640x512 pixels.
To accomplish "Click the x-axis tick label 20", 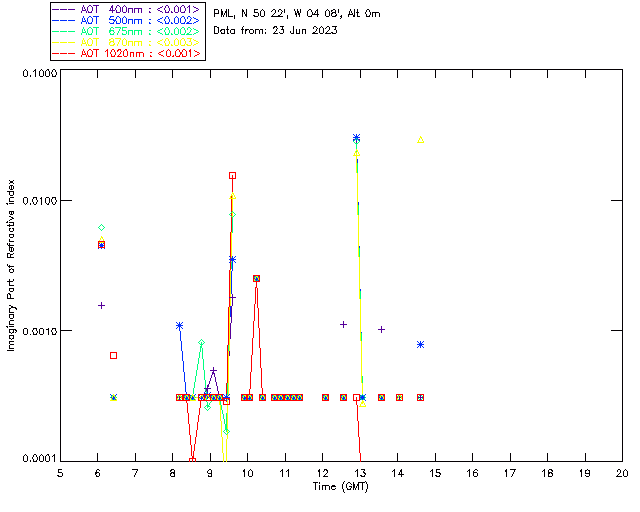I will point(622,473).
